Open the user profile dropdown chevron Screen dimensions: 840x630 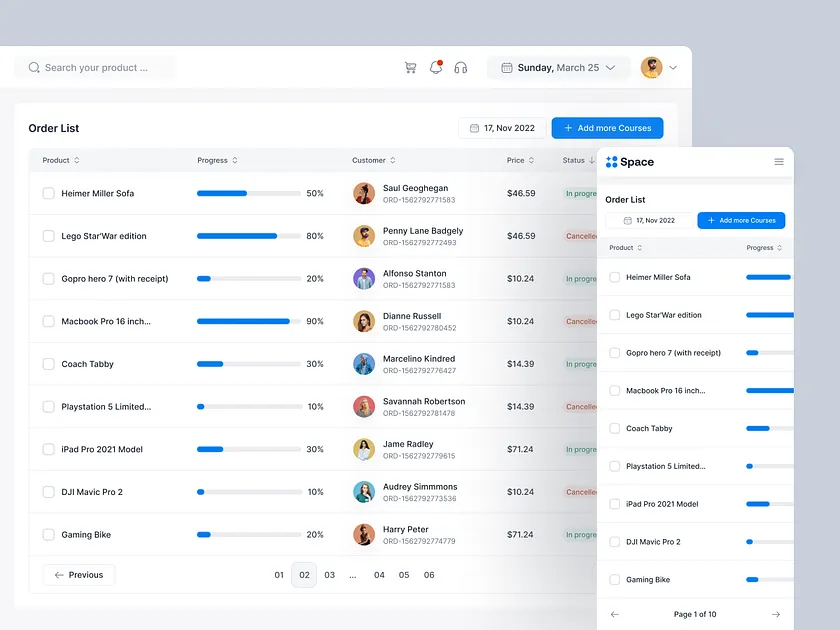673,68
